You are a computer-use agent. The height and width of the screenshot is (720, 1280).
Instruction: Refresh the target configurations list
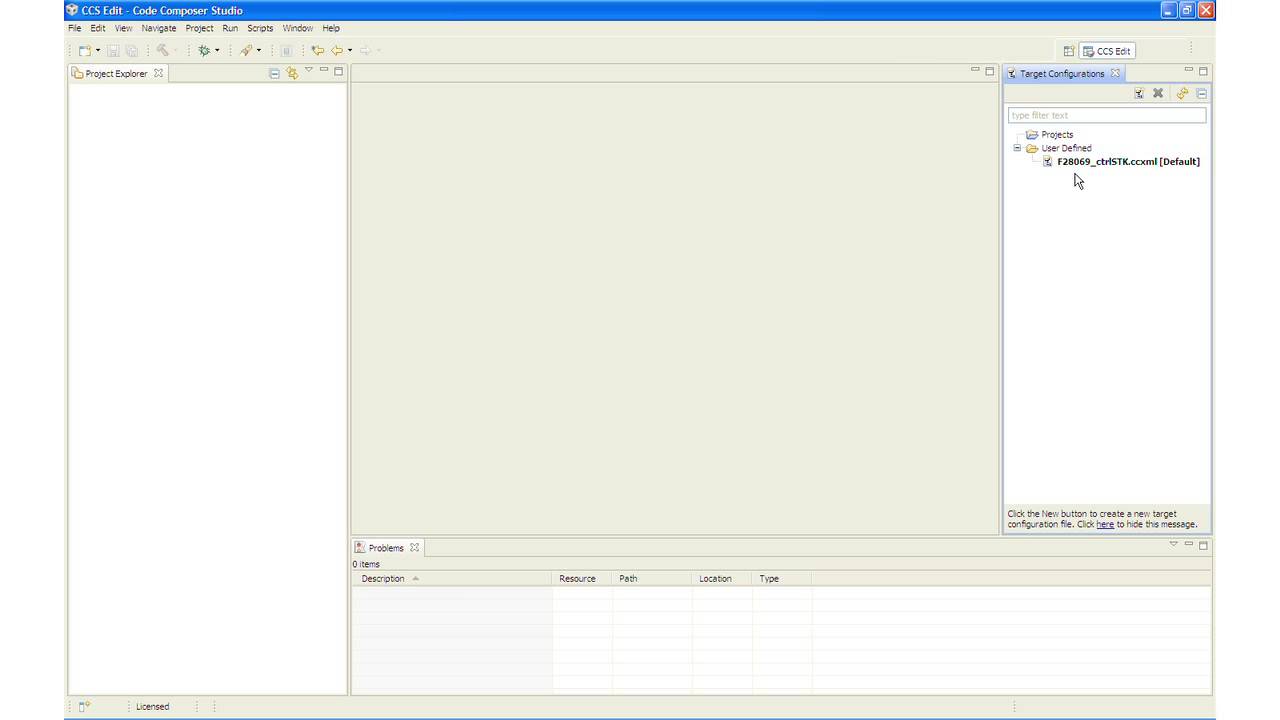(1182, 93)
